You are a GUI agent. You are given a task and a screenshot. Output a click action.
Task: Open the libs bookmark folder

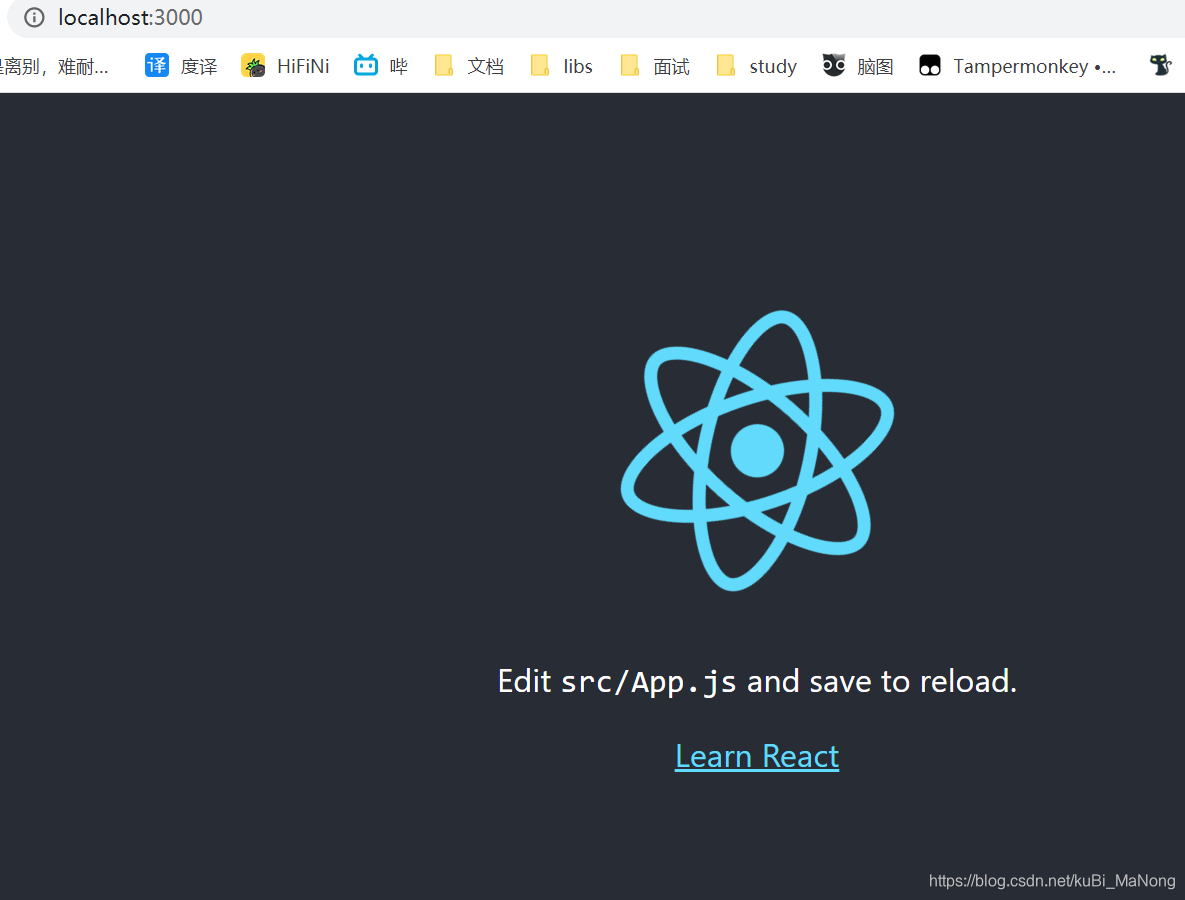tap(562, 66)
